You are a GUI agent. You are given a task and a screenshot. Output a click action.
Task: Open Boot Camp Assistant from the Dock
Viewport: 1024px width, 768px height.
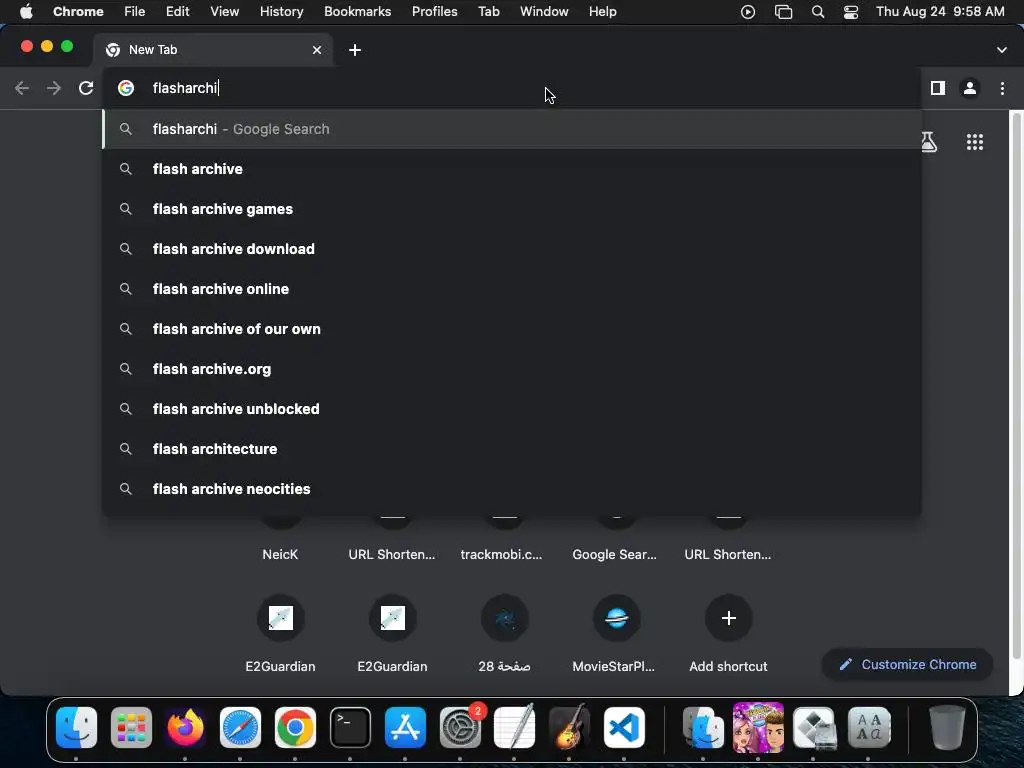click(x=814, y=728)
